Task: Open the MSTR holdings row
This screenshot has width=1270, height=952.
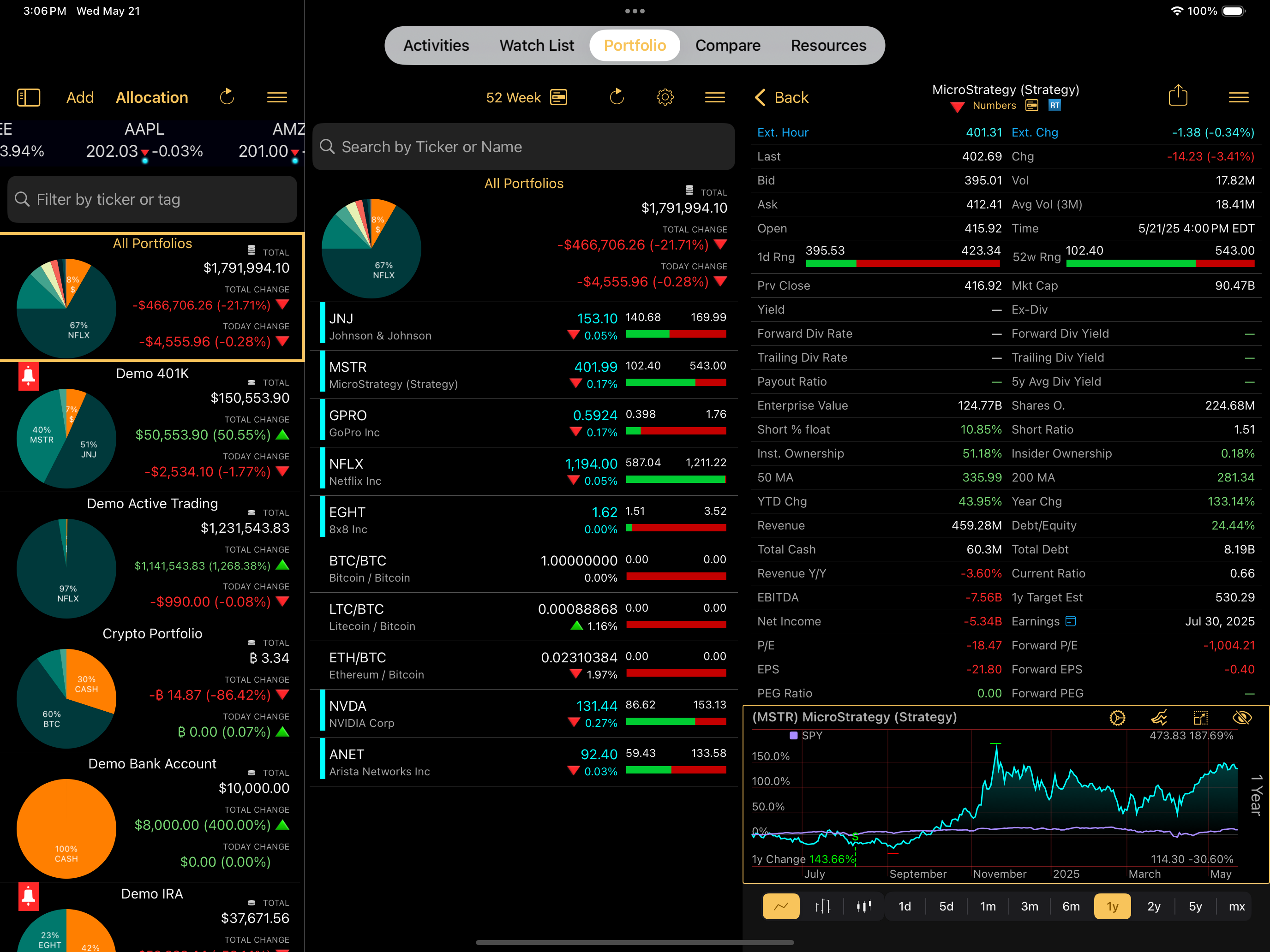Action: coord(524,375)
